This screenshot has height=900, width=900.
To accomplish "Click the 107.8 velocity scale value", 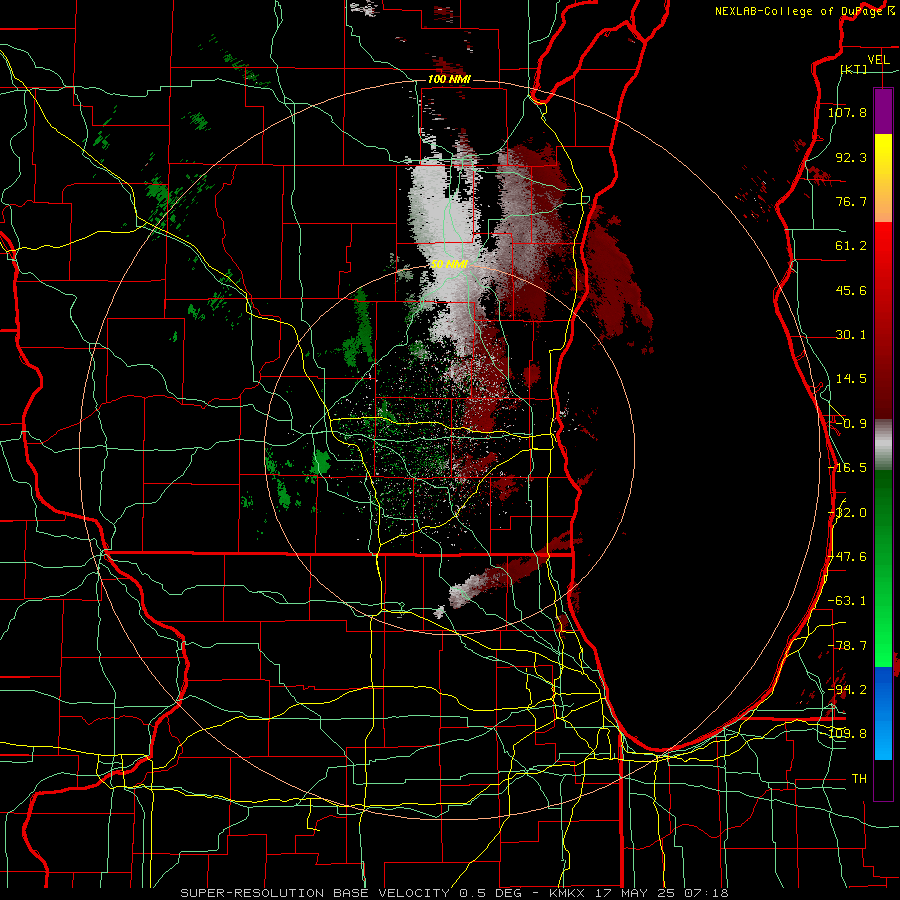I will point(847,112).
